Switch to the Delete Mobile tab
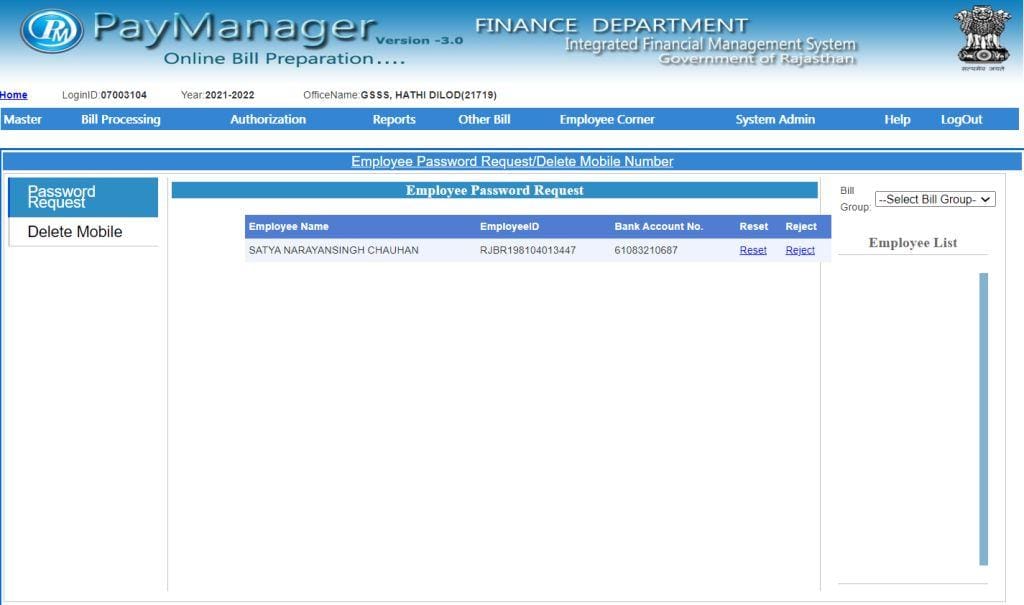The image size is (1024, 605). coord(83,232)
